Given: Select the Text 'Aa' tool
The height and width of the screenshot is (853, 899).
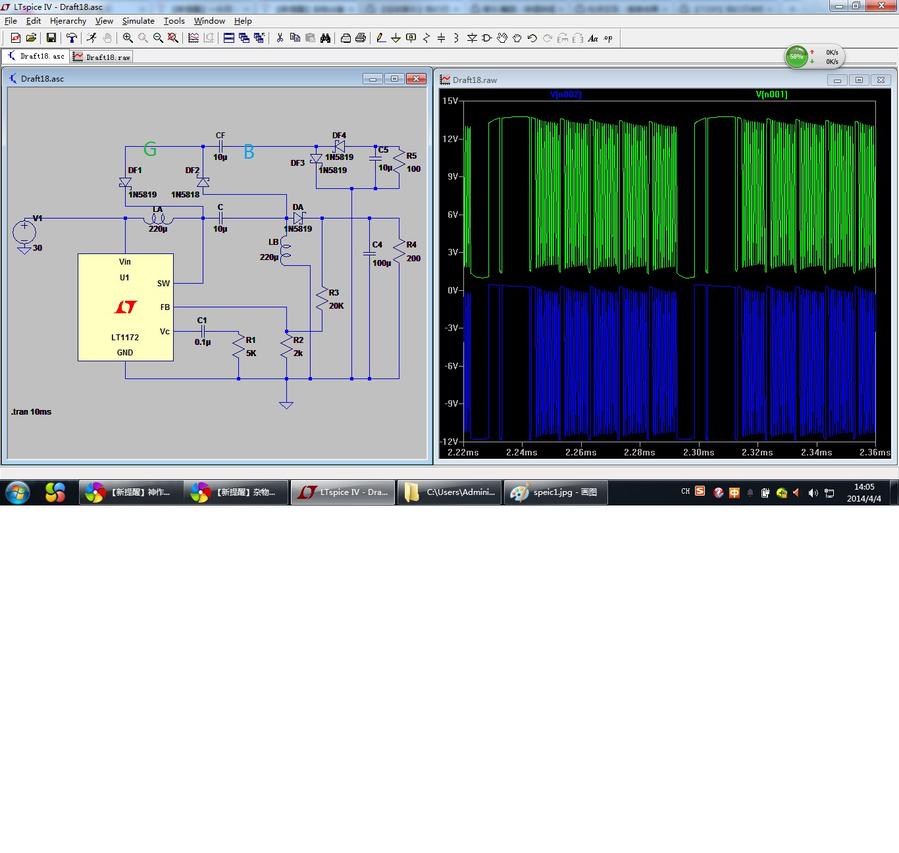Looking at the screenshot, I should click(593, 38).
